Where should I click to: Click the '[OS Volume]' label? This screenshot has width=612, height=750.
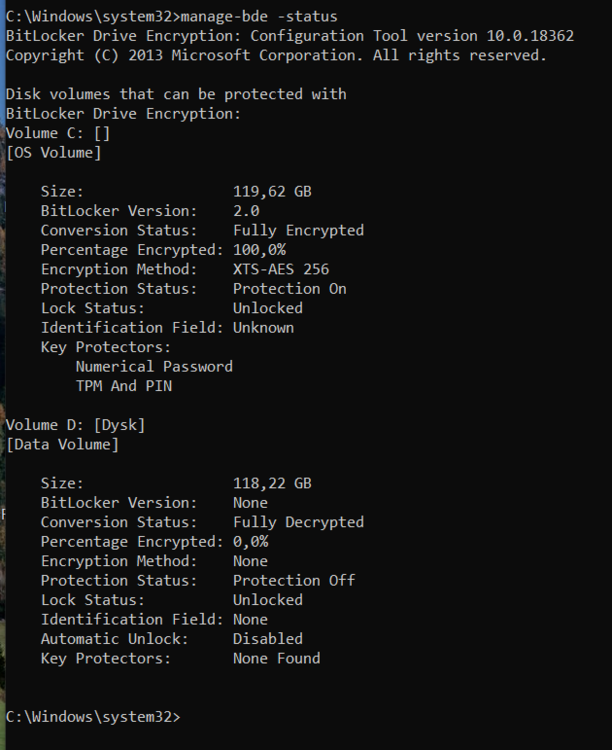[54, 153]
